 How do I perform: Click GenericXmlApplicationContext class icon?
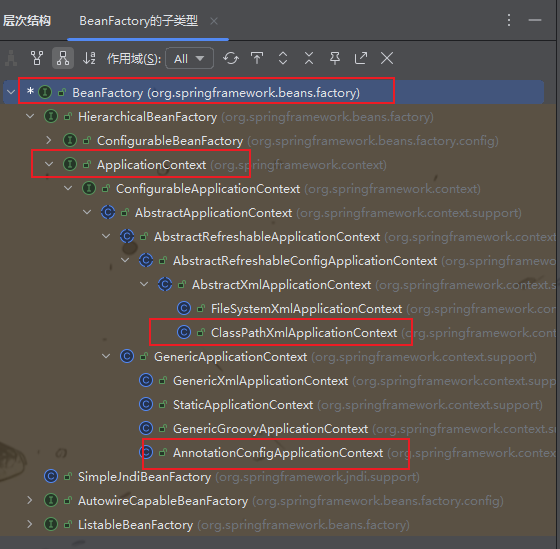(x=146, y=380)
